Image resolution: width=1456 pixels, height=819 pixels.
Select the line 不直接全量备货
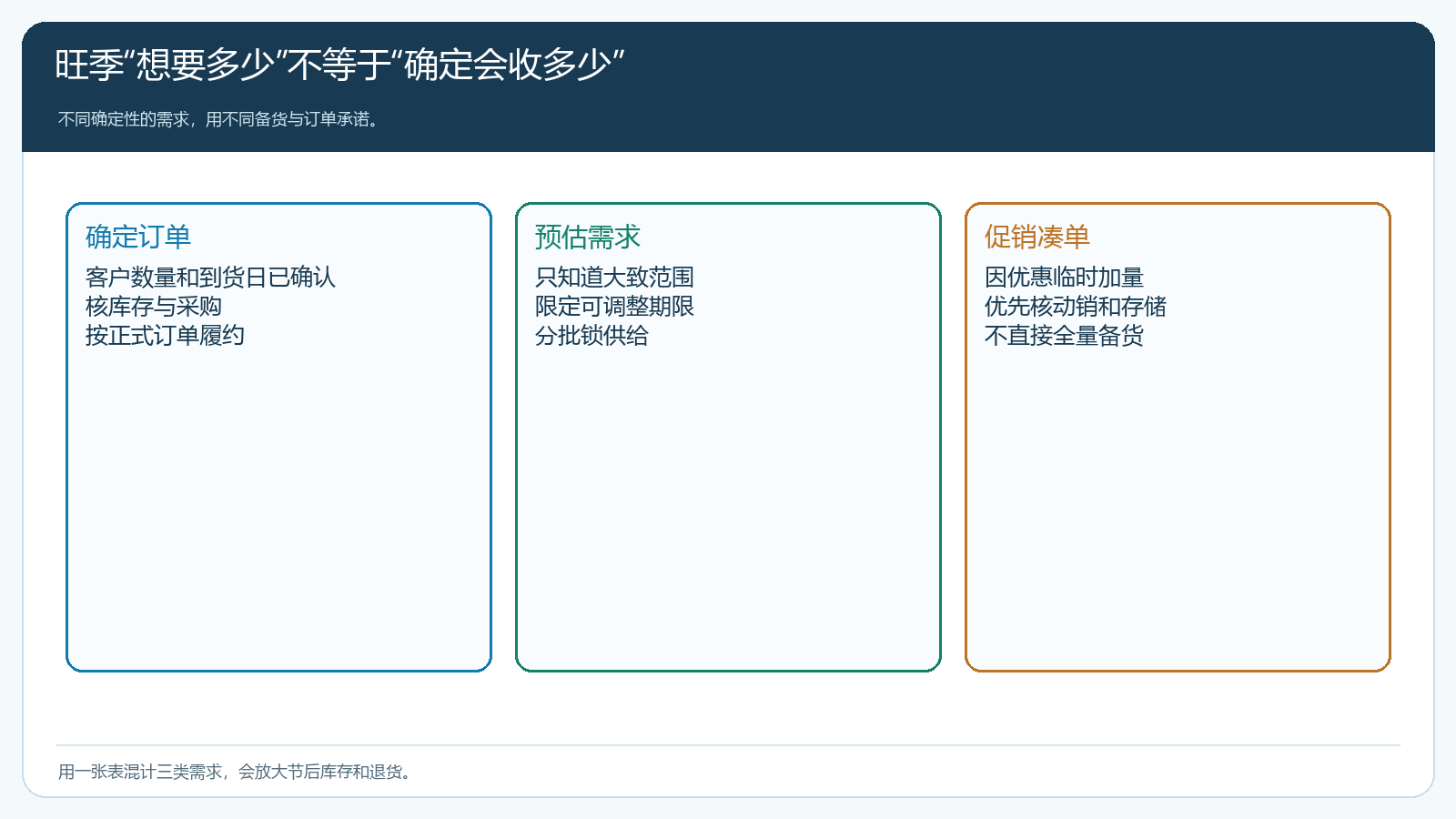(x=1064, y=335)
